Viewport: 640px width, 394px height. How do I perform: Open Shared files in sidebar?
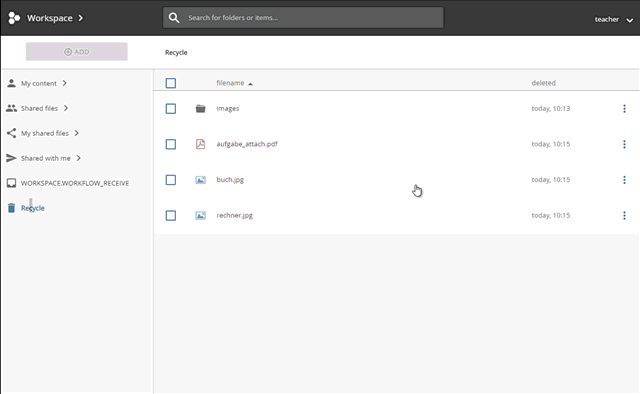39,108
